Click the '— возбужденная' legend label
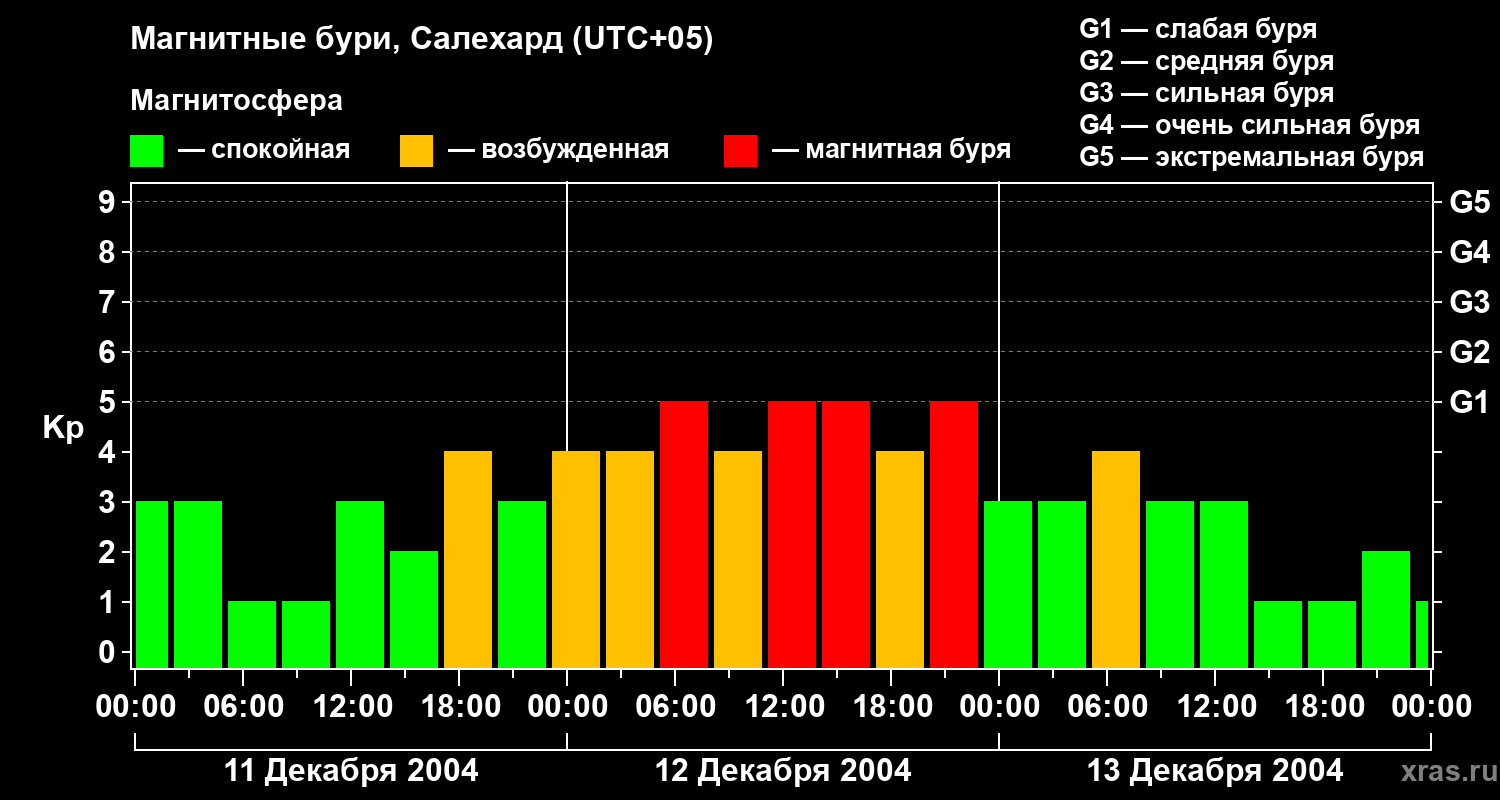 coord(558,150)
